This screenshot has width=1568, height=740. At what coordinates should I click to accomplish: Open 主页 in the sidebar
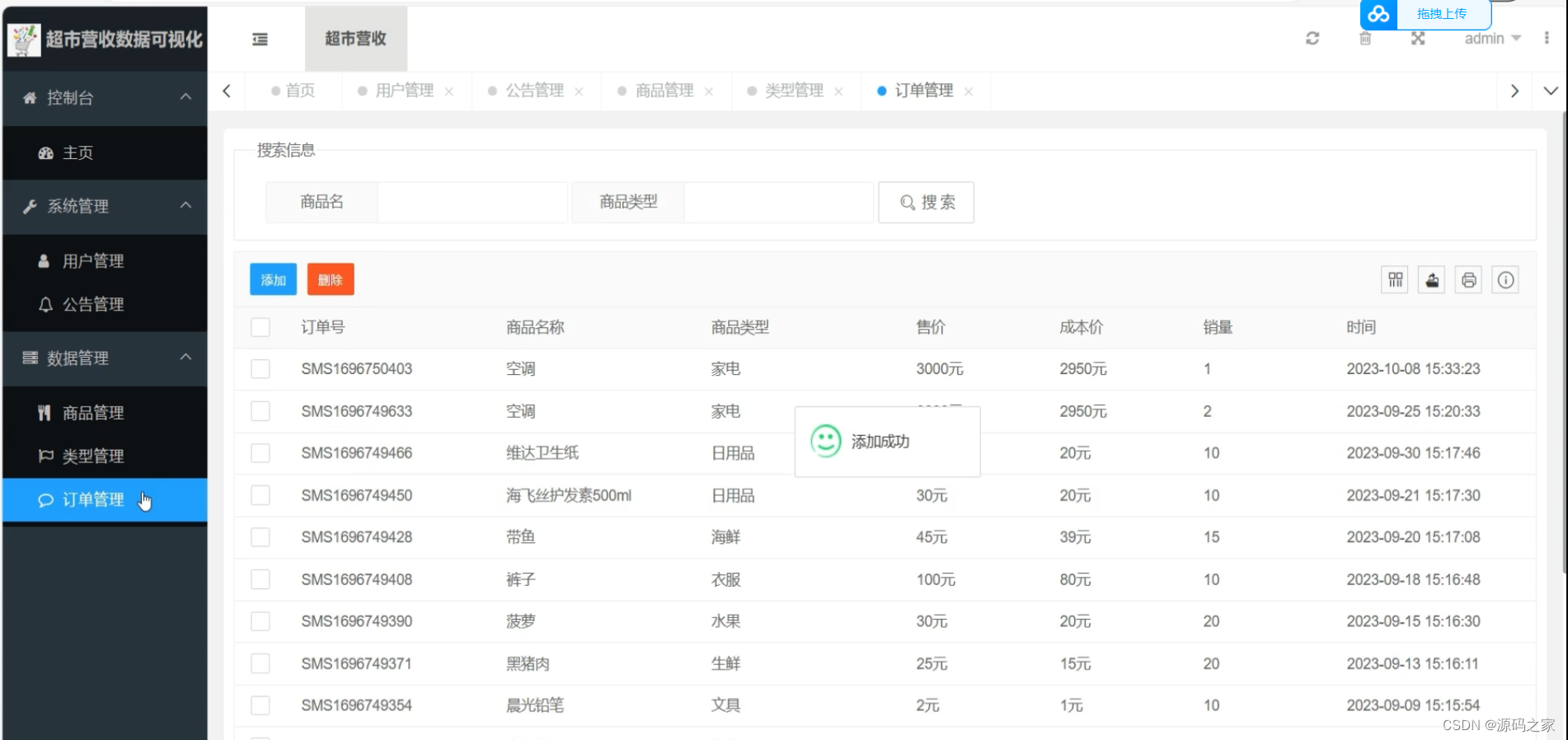point(105,153)
